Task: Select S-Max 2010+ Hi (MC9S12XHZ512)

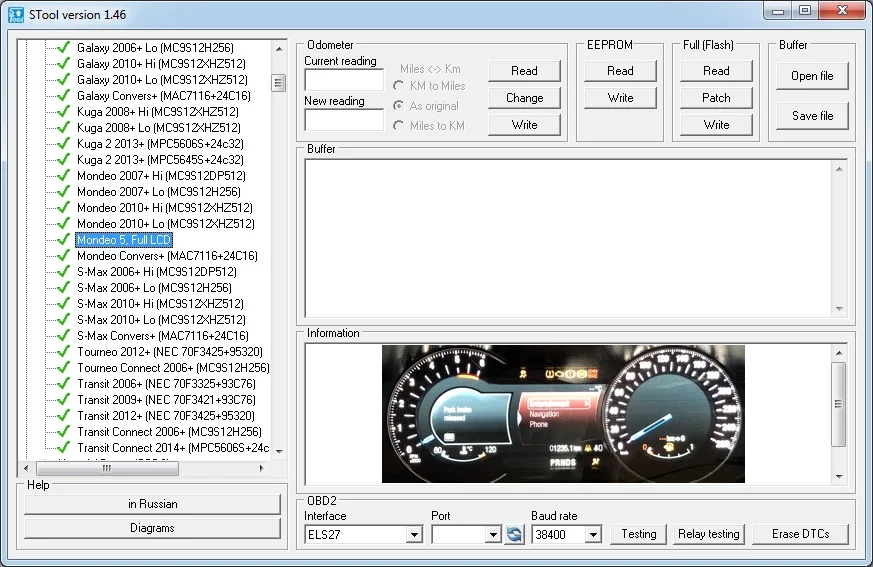Action: tap(160, 304)
